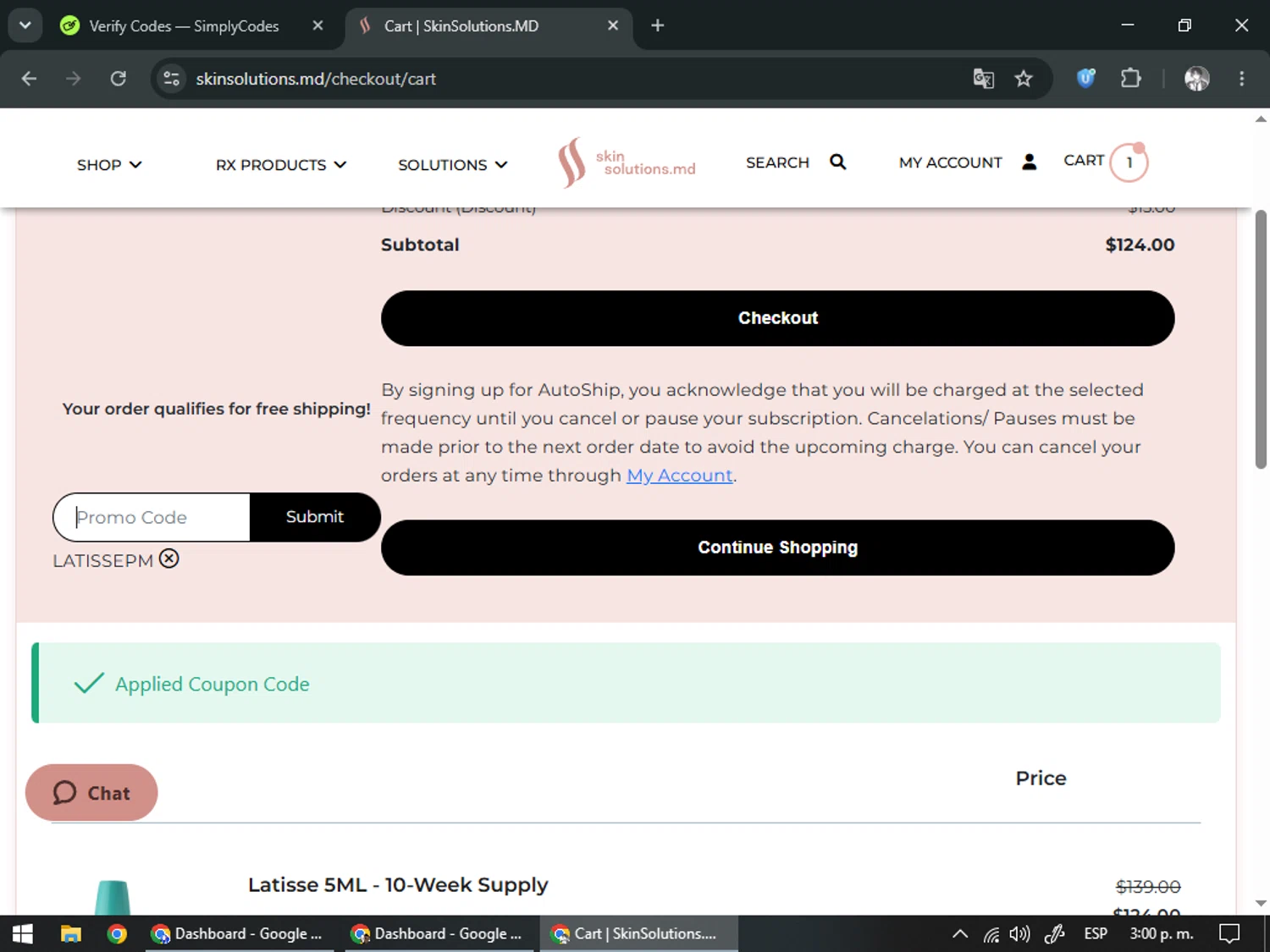
Task: Submit the promo code
Action: tap(315, 517)
